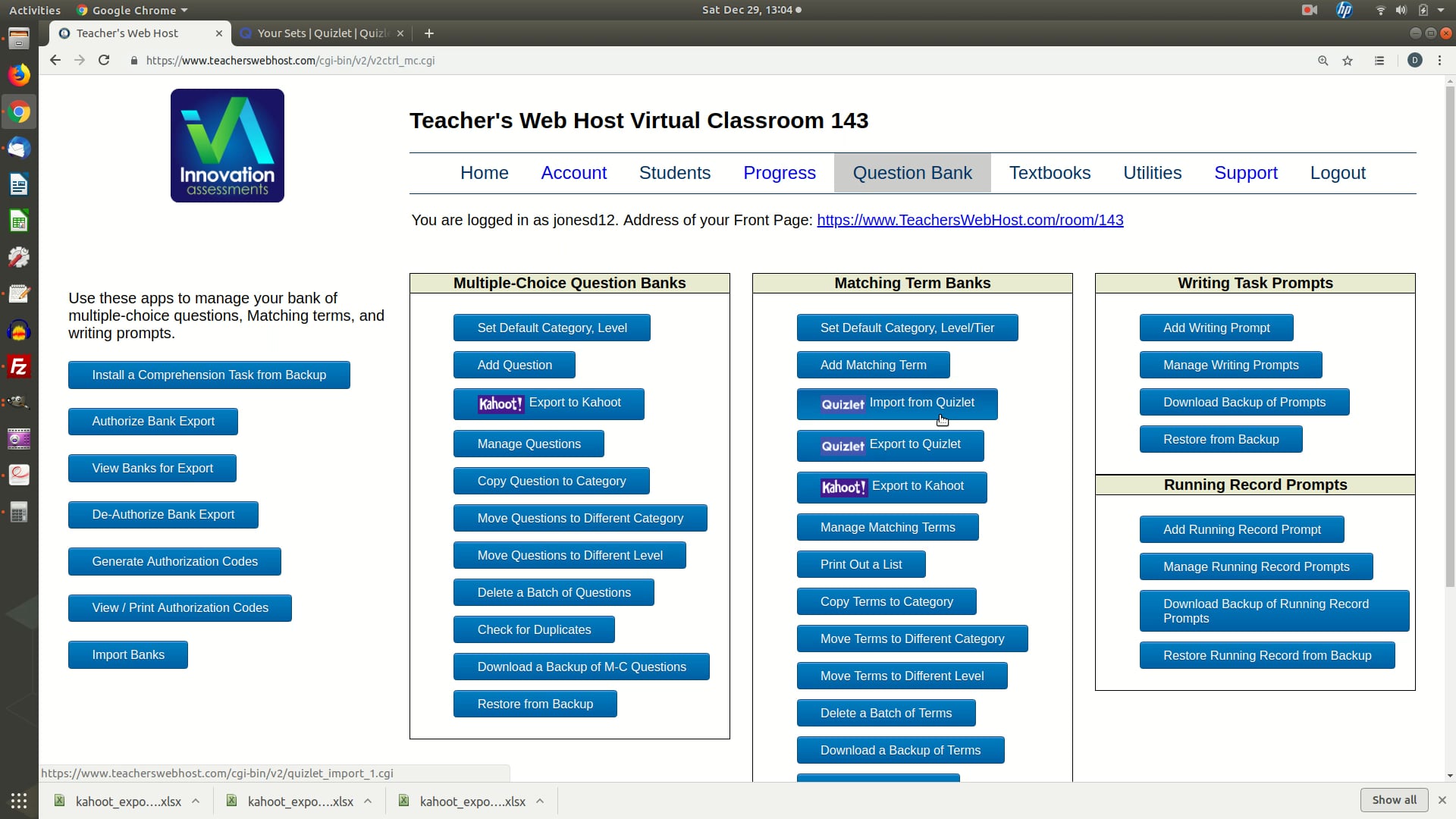Launch FileZilla from the dock
The width and height of the screenshot is (1456, 819).
point(19,366)
